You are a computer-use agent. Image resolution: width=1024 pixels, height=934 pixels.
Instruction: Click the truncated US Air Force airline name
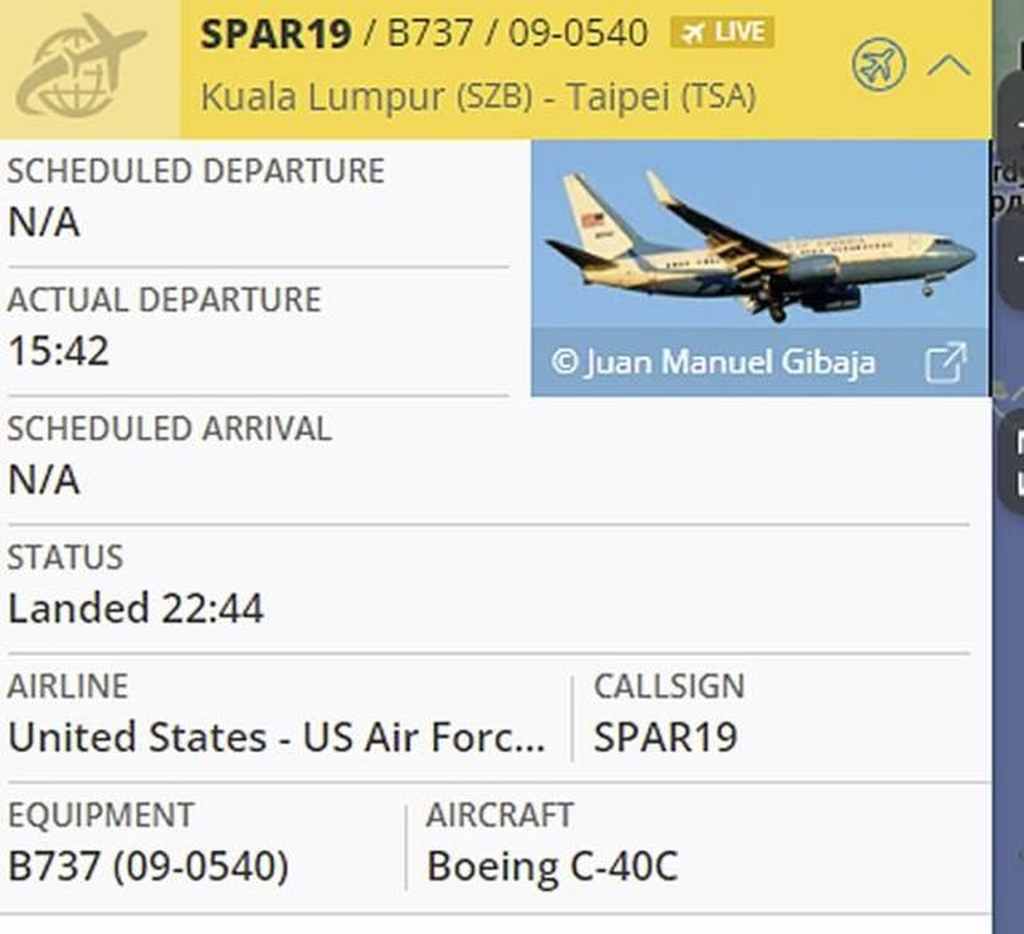pos(277,738)
